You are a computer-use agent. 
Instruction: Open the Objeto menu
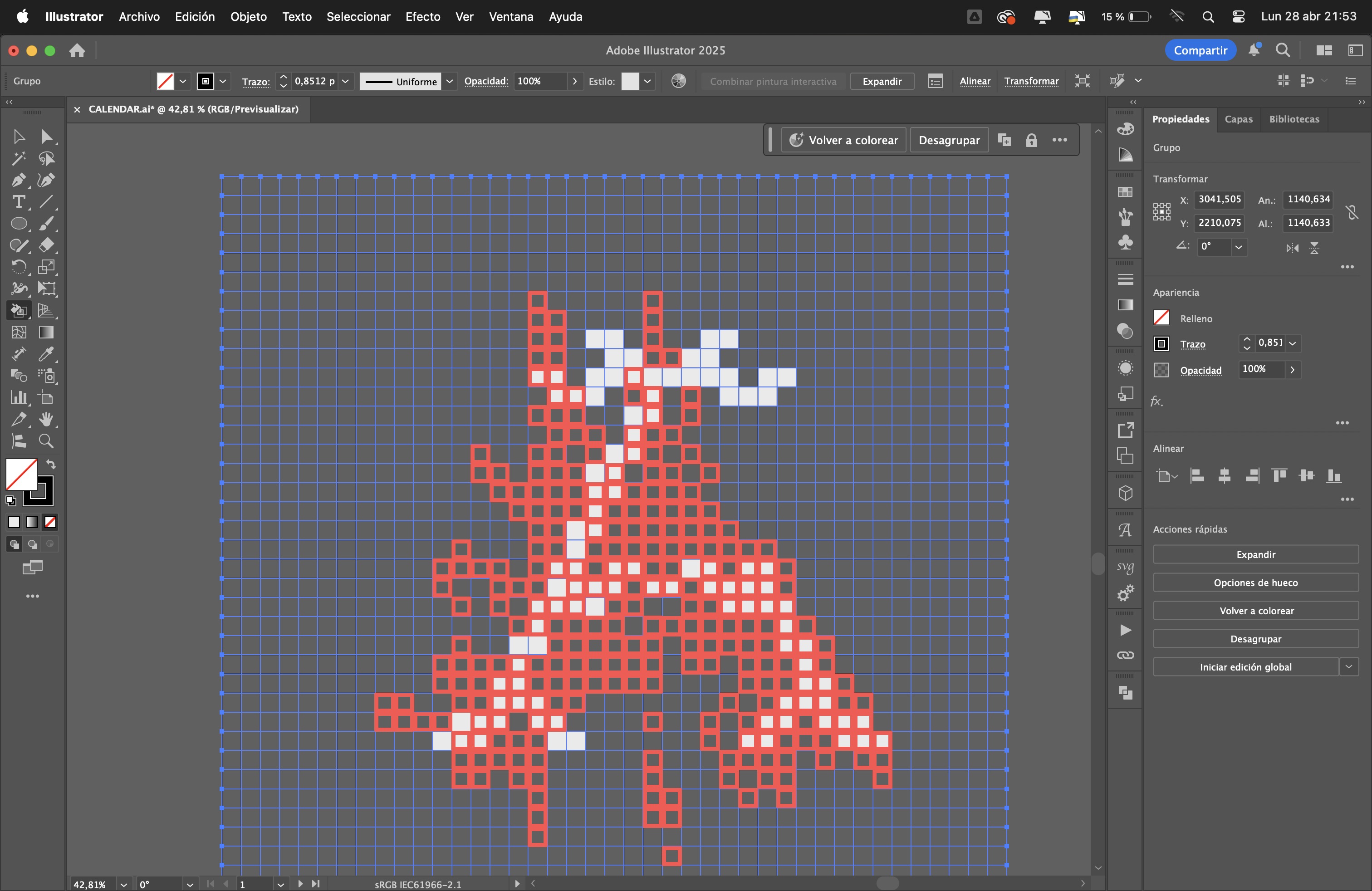(x=249, y=17)
